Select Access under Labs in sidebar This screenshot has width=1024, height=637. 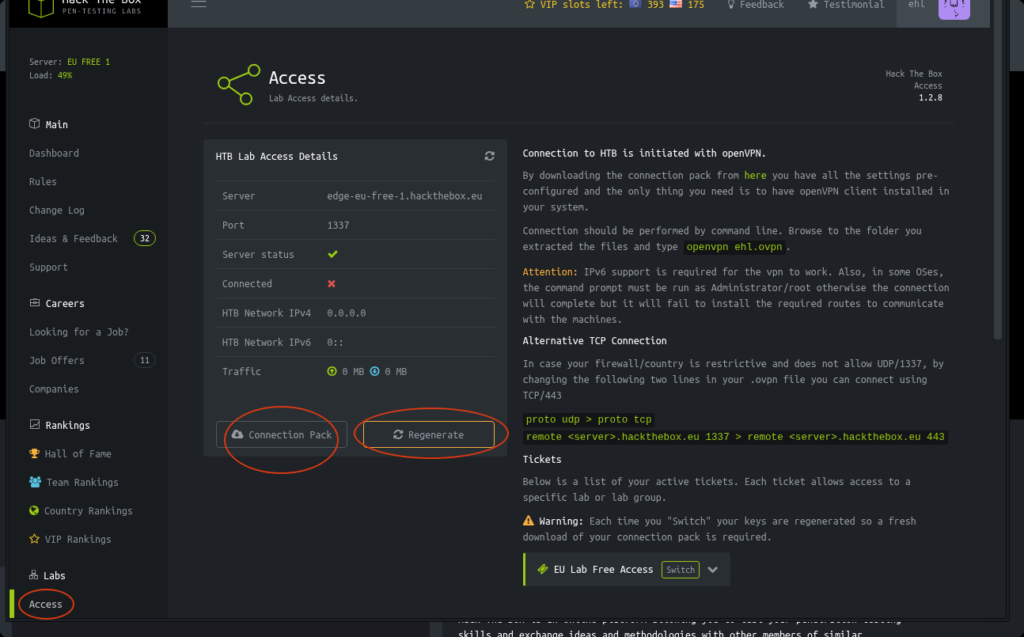46,604
